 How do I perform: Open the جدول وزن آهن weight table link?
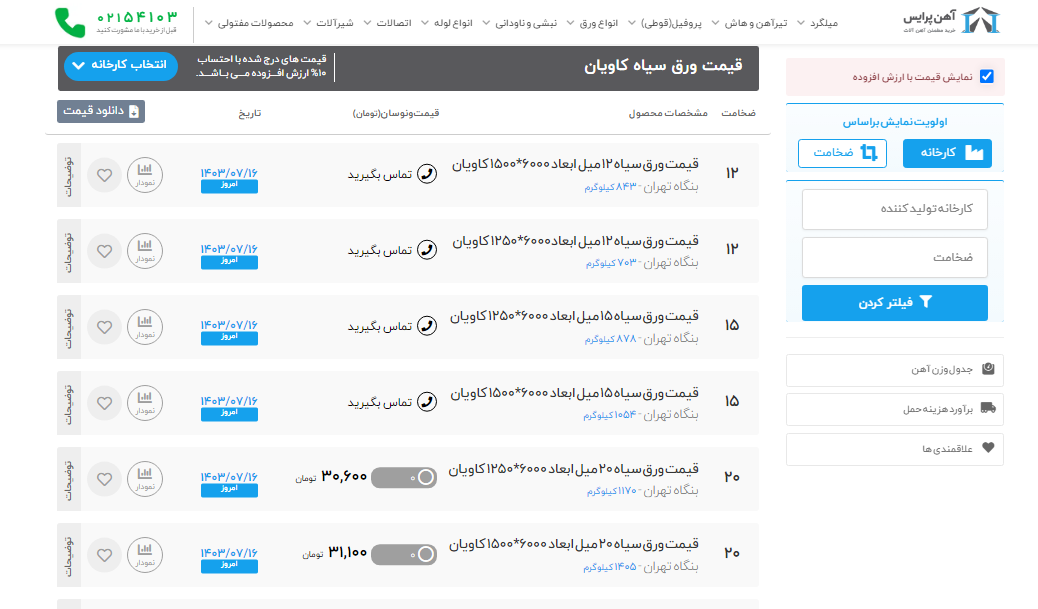(894, 370)
